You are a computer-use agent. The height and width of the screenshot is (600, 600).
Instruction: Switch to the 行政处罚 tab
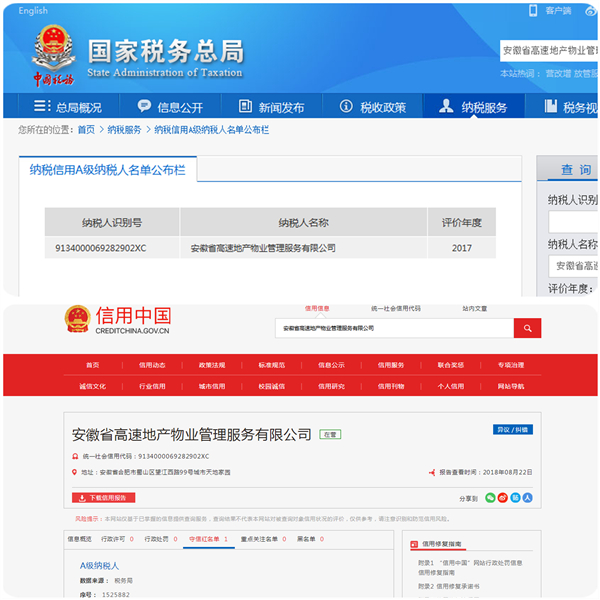click(x=161, y=539)
